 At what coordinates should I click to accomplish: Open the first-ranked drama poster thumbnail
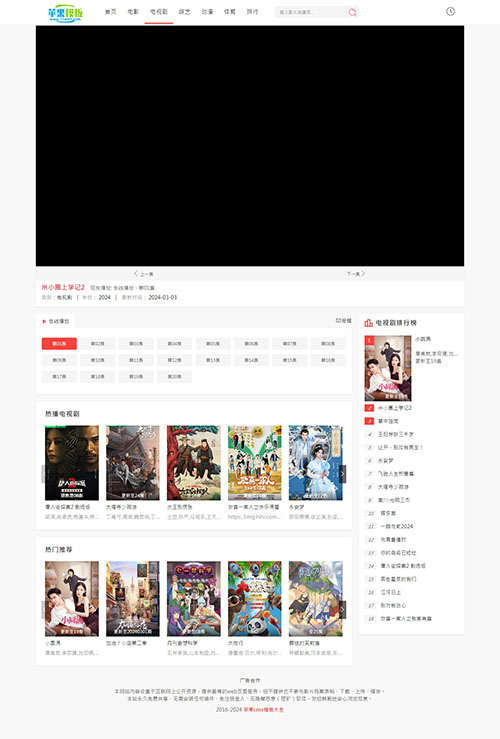click(388, 368)
